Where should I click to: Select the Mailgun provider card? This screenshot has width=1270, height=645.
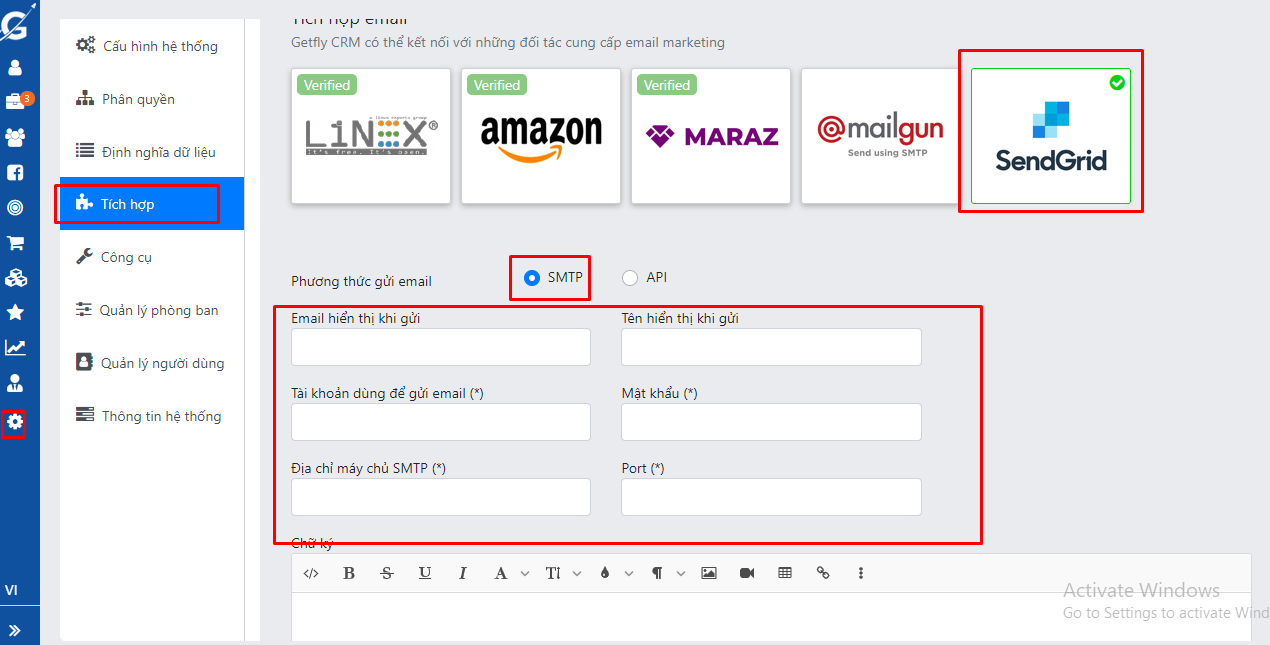(x=880, y=136)
